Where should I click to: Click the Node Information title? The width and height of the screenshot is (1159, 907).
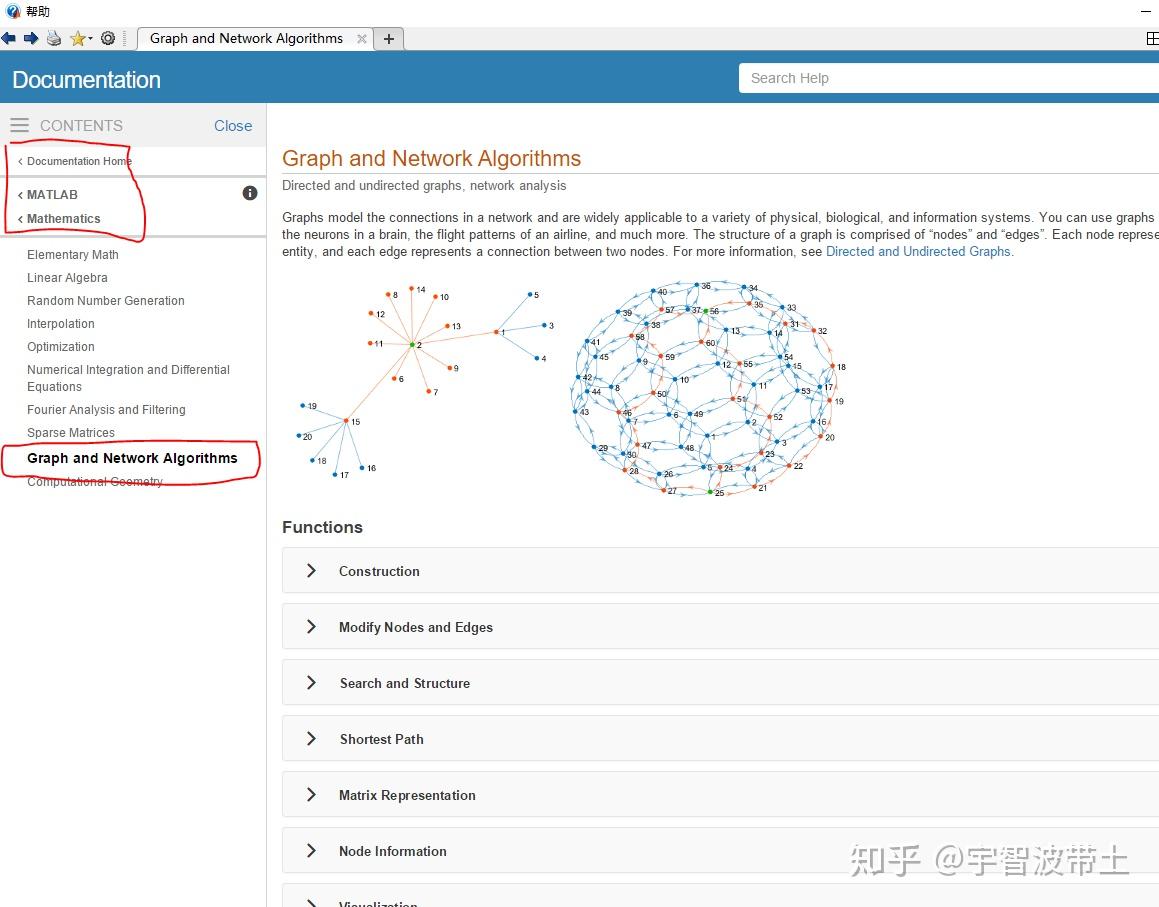click(x=392, y=852)
